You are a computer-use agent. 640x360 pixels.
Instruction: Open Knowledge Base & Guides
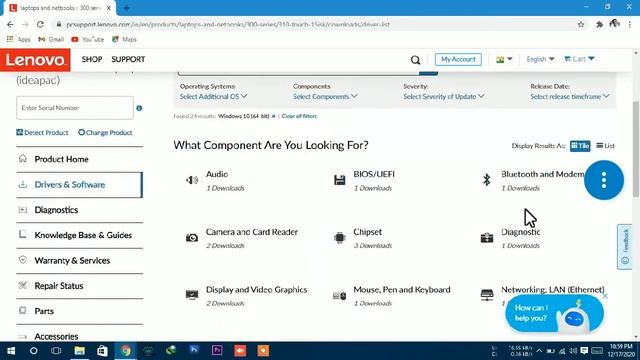click(x=80, y=236)
